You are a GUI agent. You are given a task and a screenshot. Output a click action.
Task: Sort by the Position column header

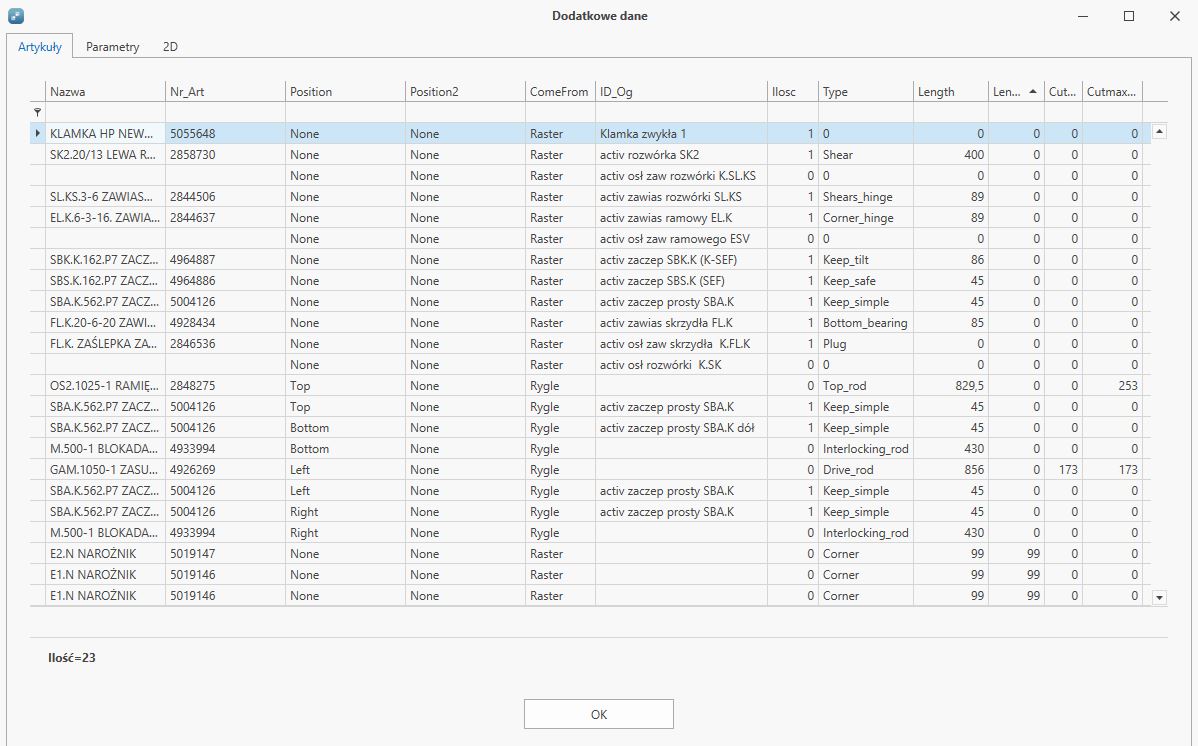(345, 92)
